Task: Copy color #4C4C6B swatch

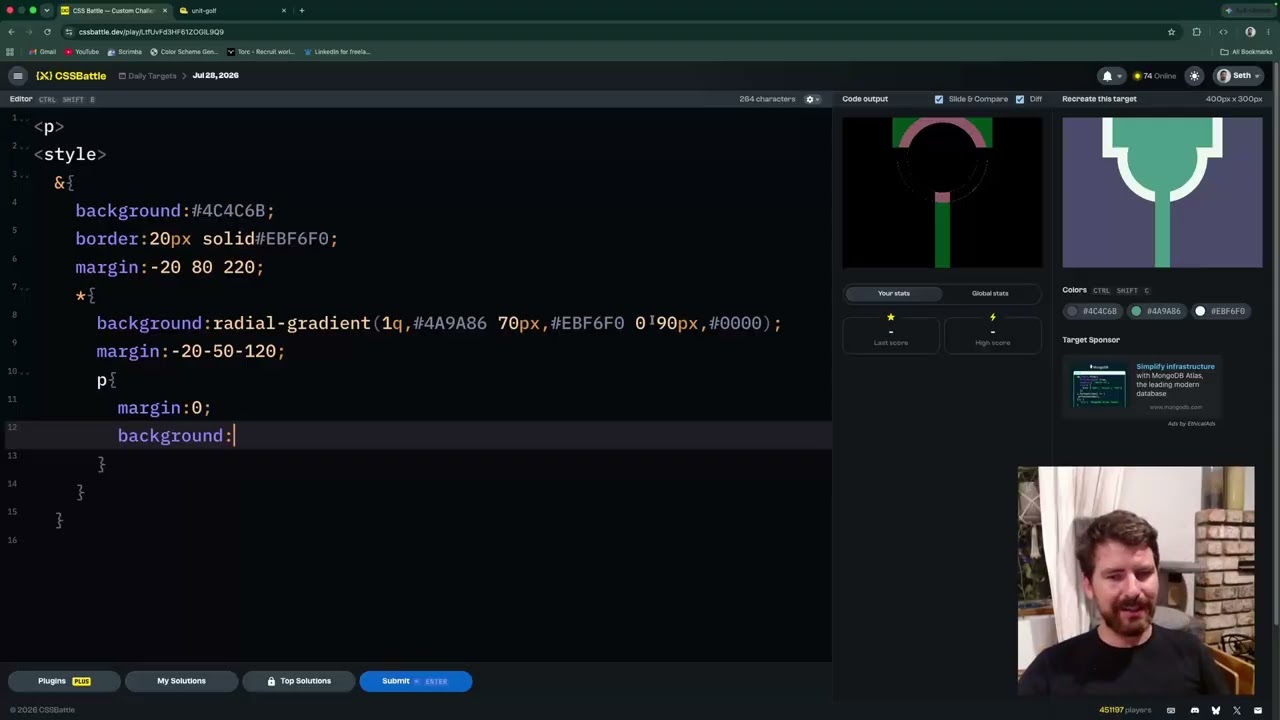Action: 1092,311
